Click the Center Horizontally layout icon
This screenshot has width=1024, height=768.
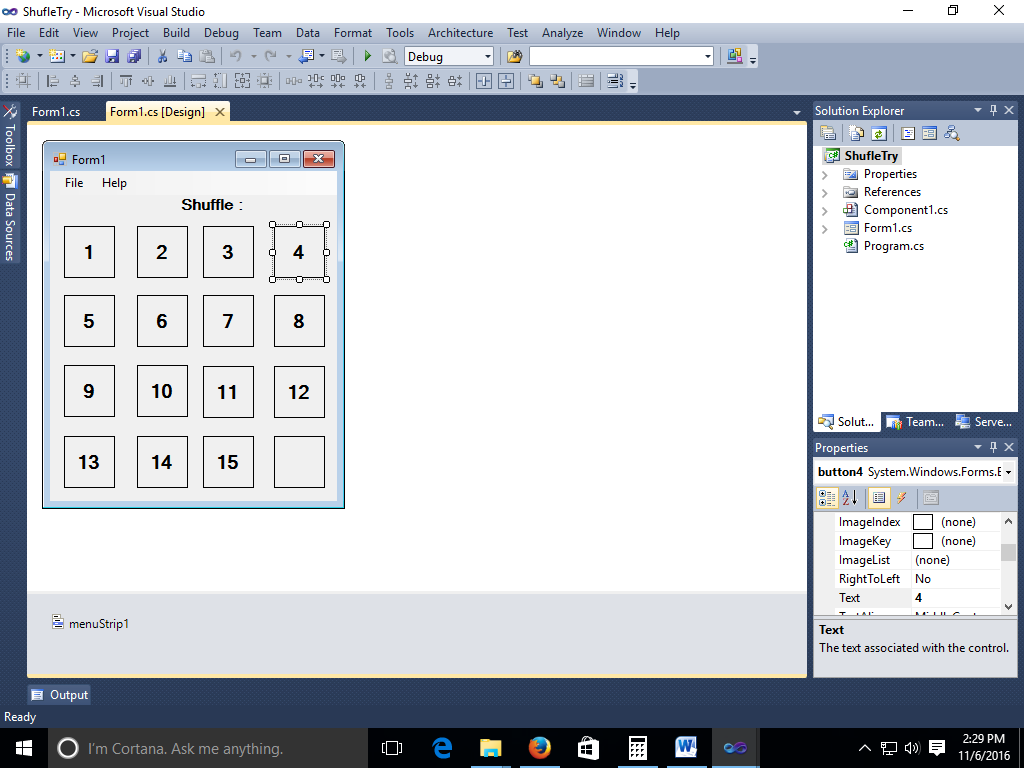pyautogui.click(x=484, y=81)
